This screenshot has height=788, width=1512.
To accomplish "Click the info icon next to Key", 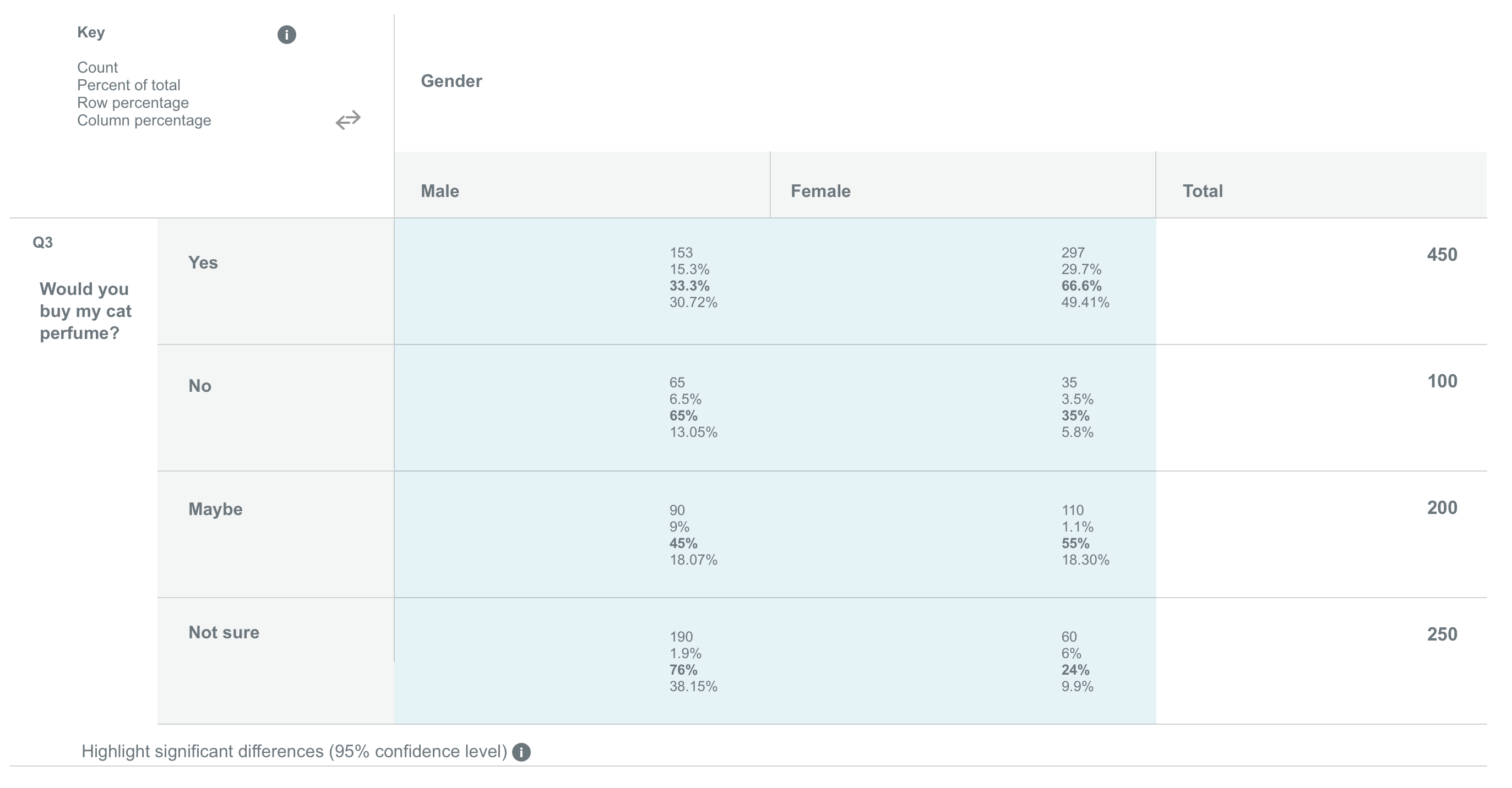I will tap(287, 35).
